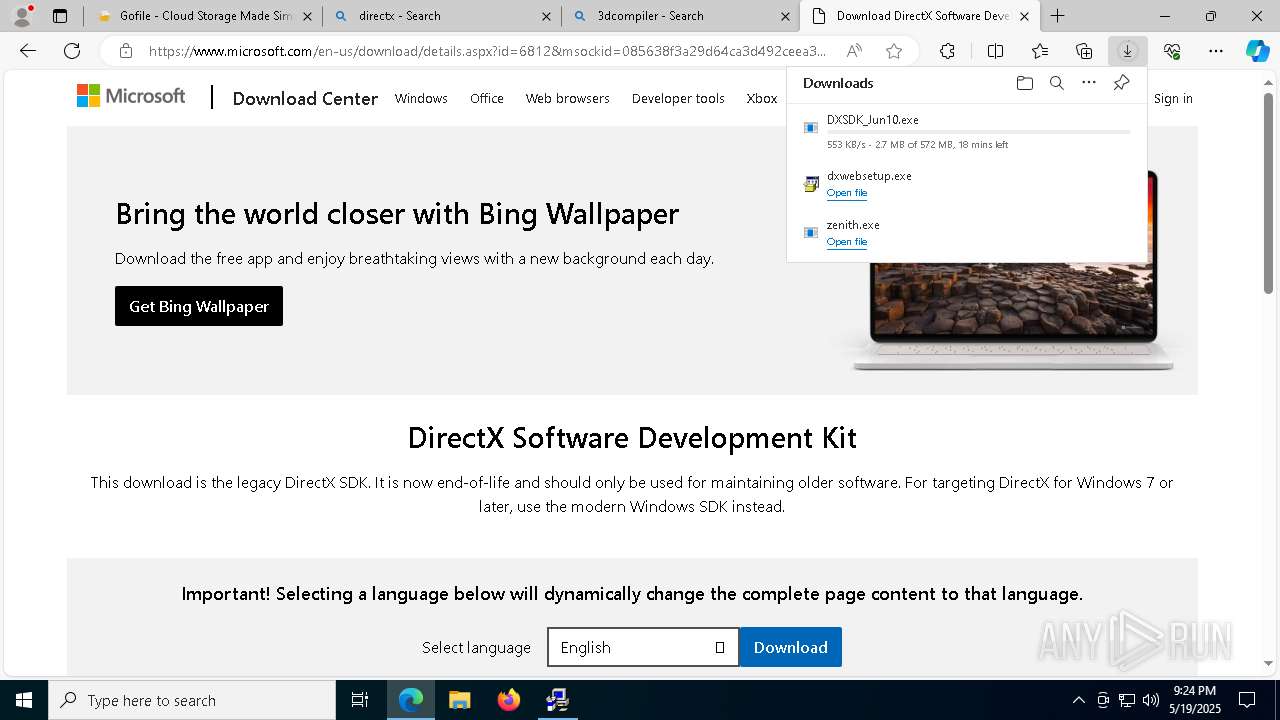Expand the English language dropdown
Image resolution: width=1280 pixels, height=720 pixels.
643,647
